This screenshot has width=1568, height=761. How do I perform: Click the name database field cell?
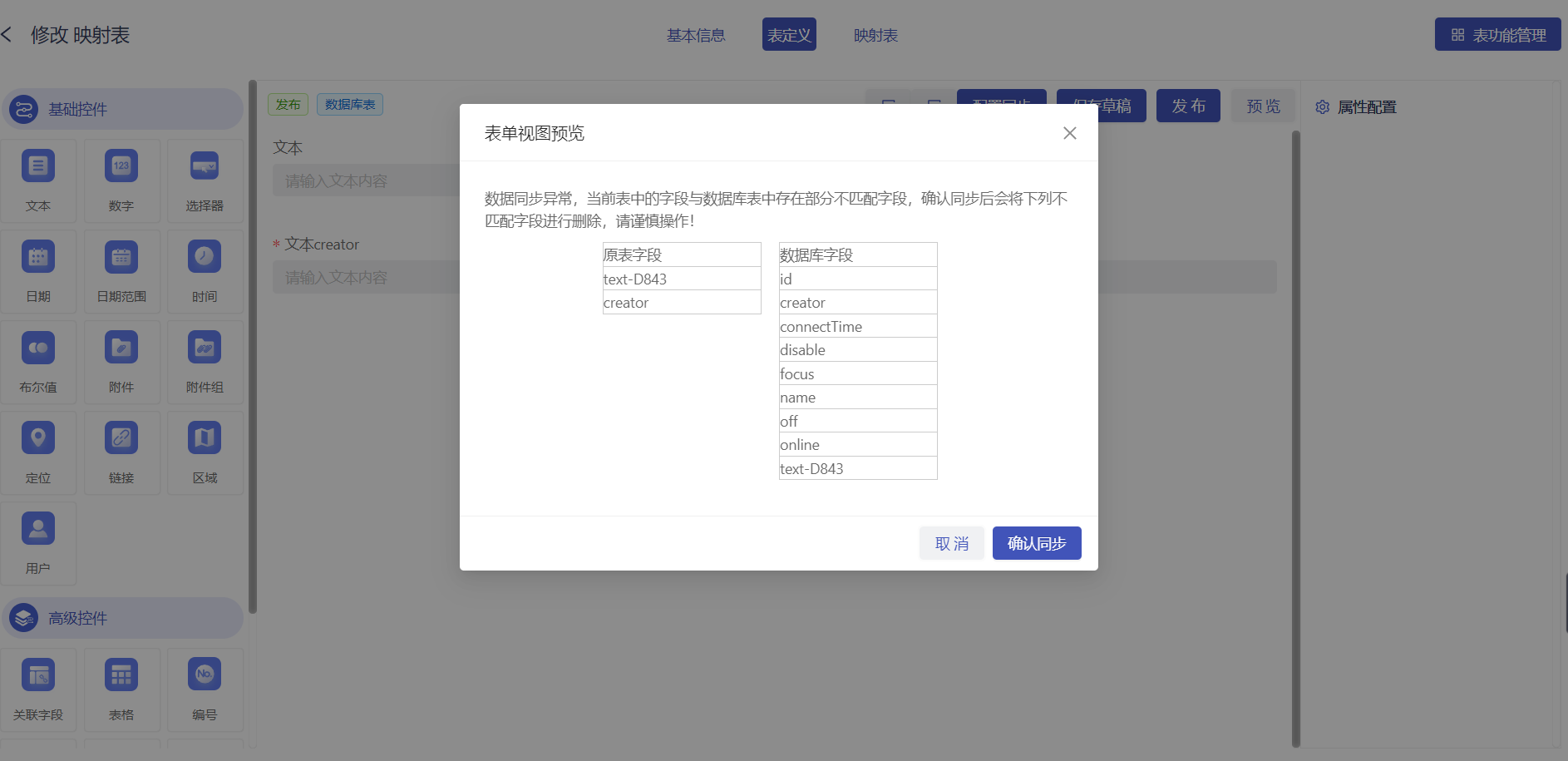click(x=858, y=398)
